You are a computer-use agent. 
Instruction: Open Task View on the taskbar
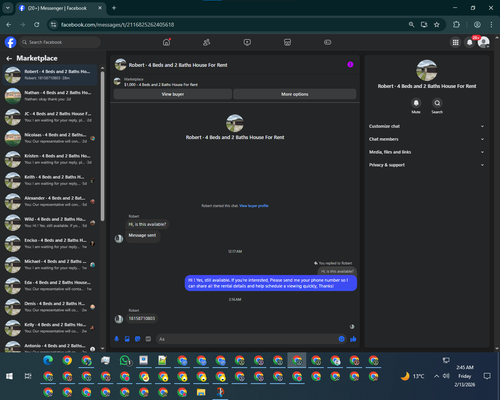click(28, 376)
